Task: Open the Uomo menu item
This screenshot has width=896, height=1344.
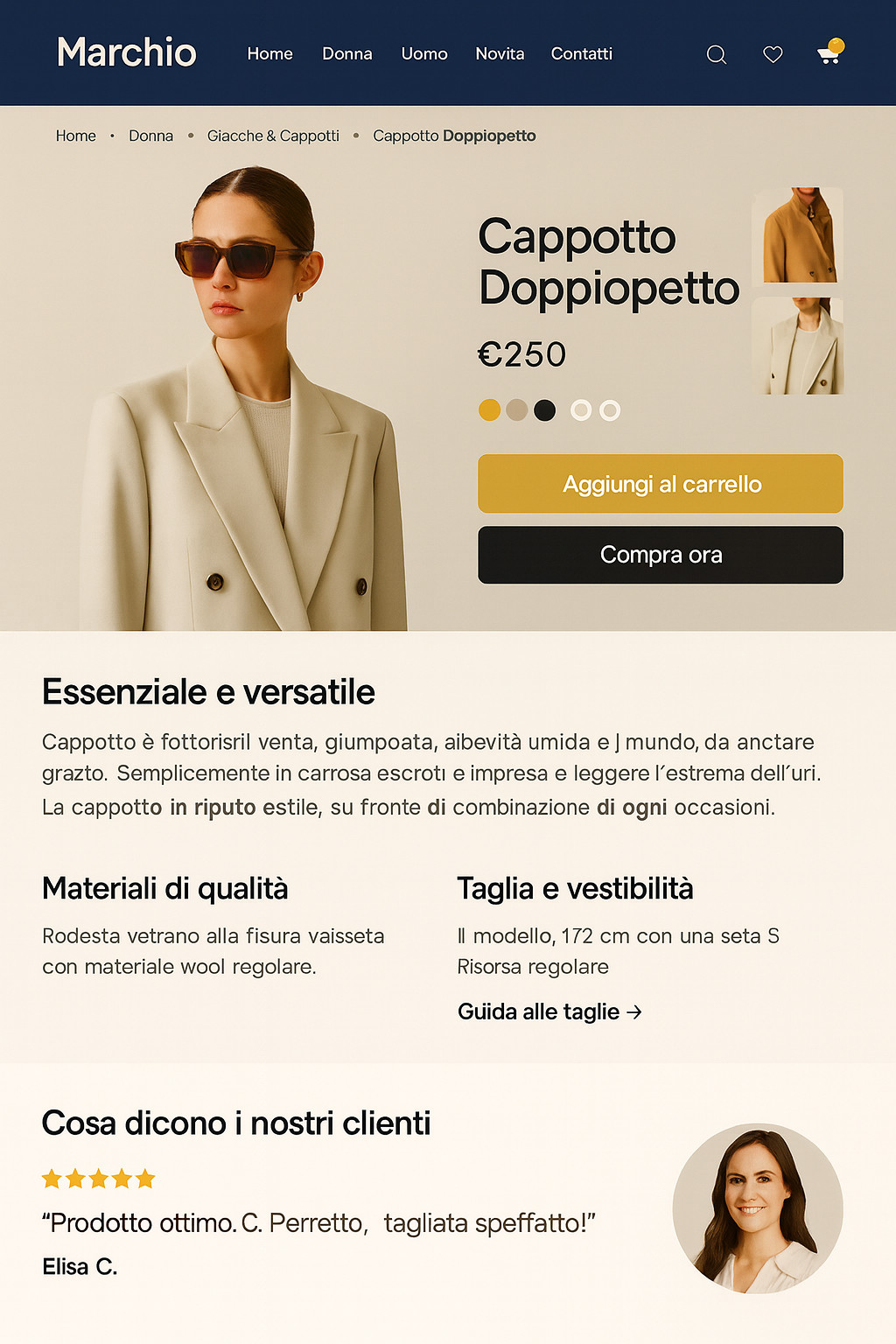Action: click(424, 53)
